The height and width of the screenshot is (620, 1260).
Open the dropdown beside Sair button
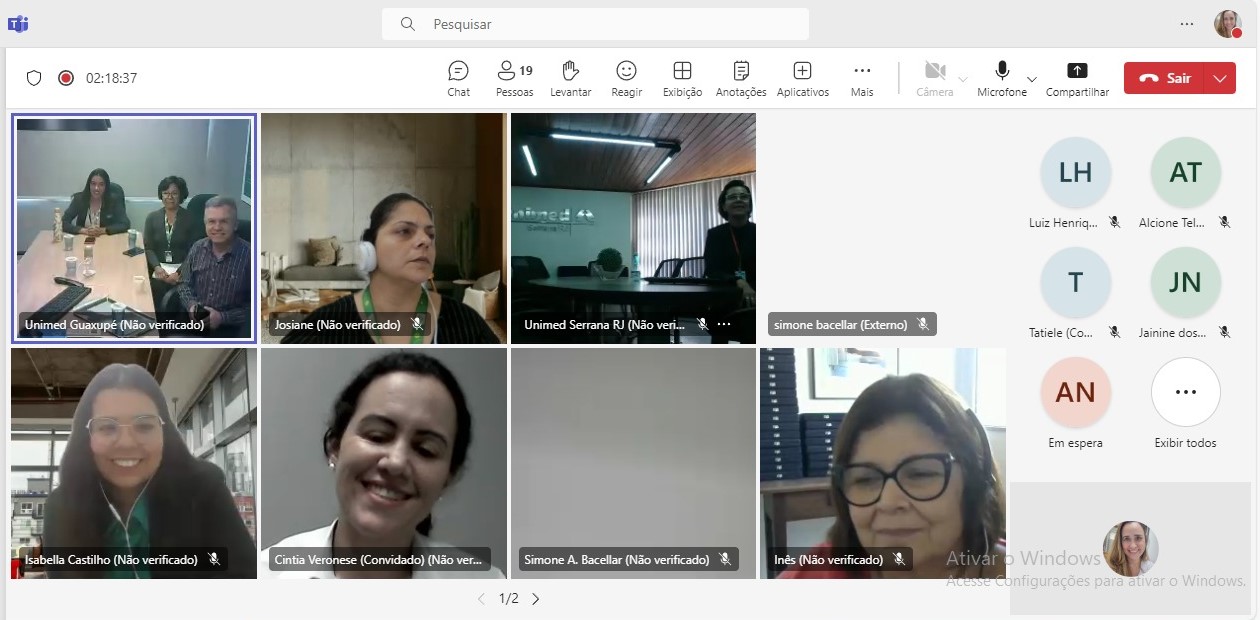point(1219,78)
